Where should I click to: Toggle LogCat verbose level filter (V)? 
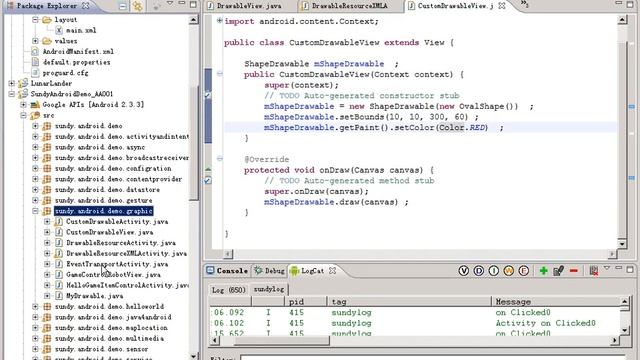tap(463, 271)
